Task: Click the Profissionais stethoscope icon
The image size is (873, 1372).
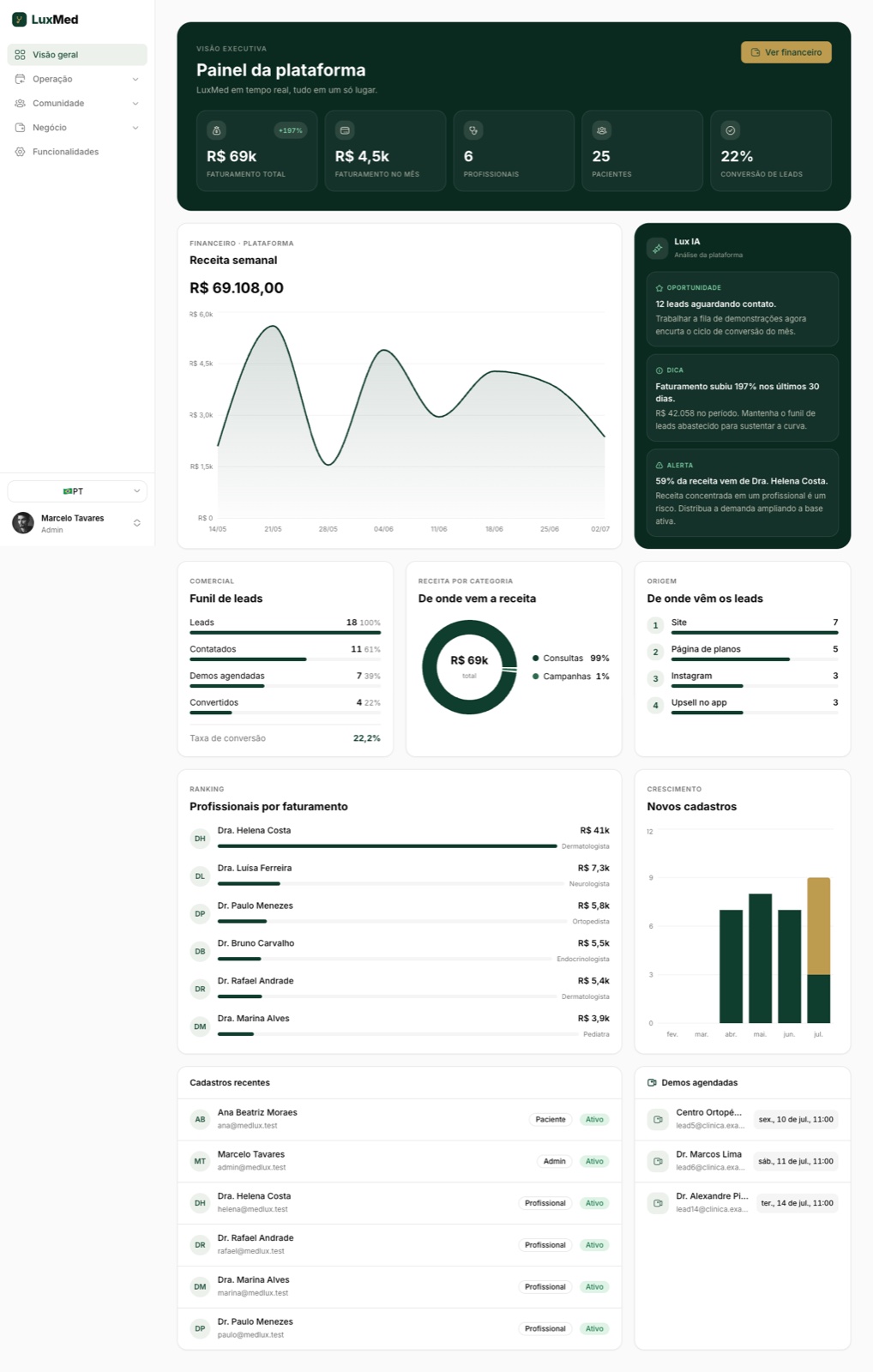Action: 473,130
